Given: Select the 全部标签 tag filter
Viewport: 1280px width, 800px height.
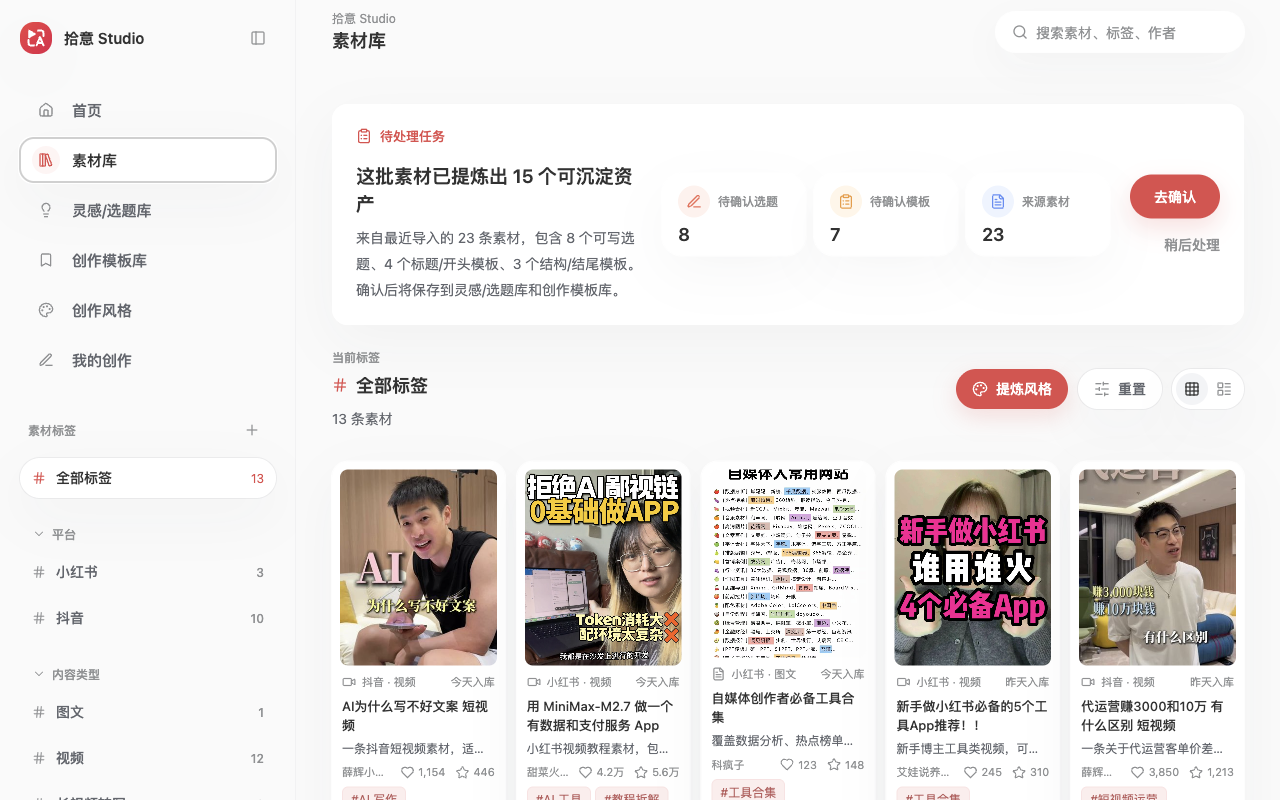Looking at the screenshot, I should (148, 478).
